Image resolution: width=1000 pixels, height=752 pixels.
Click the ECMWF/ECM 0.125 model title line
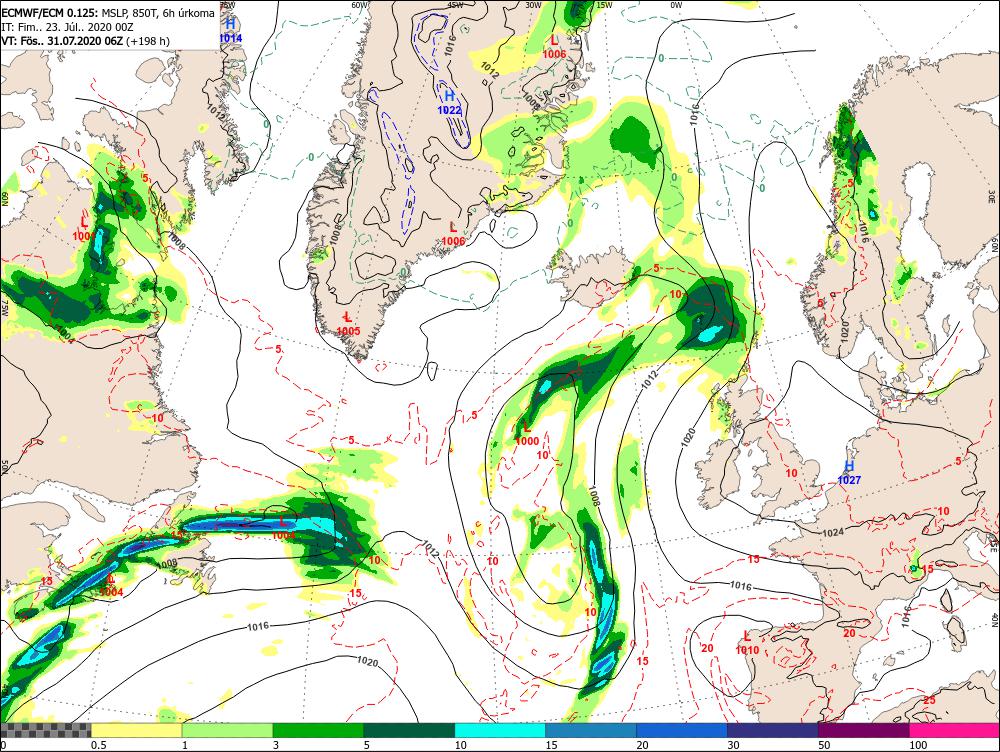pyautogui.click(x=108, y=13)
